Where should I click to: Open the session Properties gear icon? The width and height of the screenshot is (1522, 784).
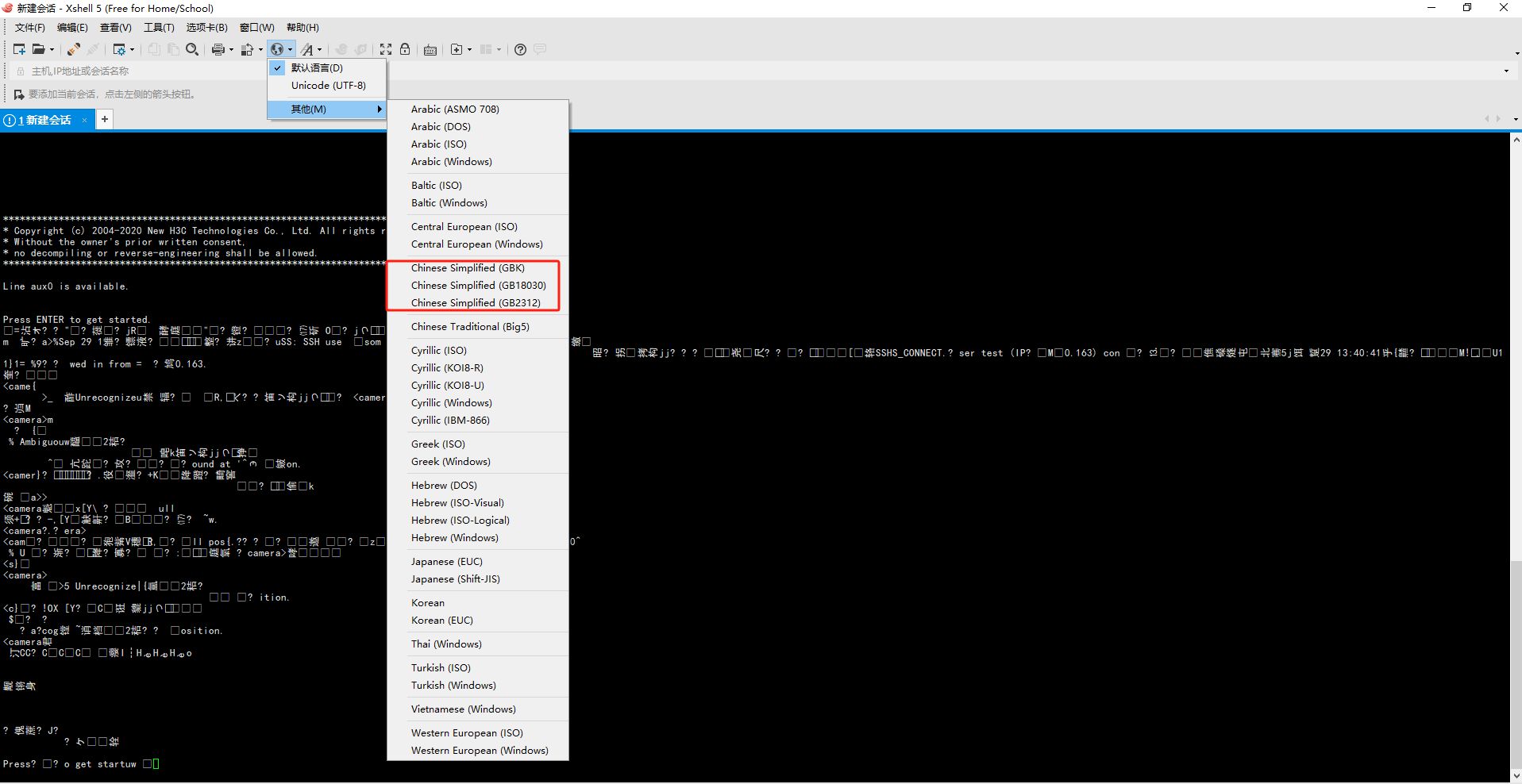tap(119, 49)
